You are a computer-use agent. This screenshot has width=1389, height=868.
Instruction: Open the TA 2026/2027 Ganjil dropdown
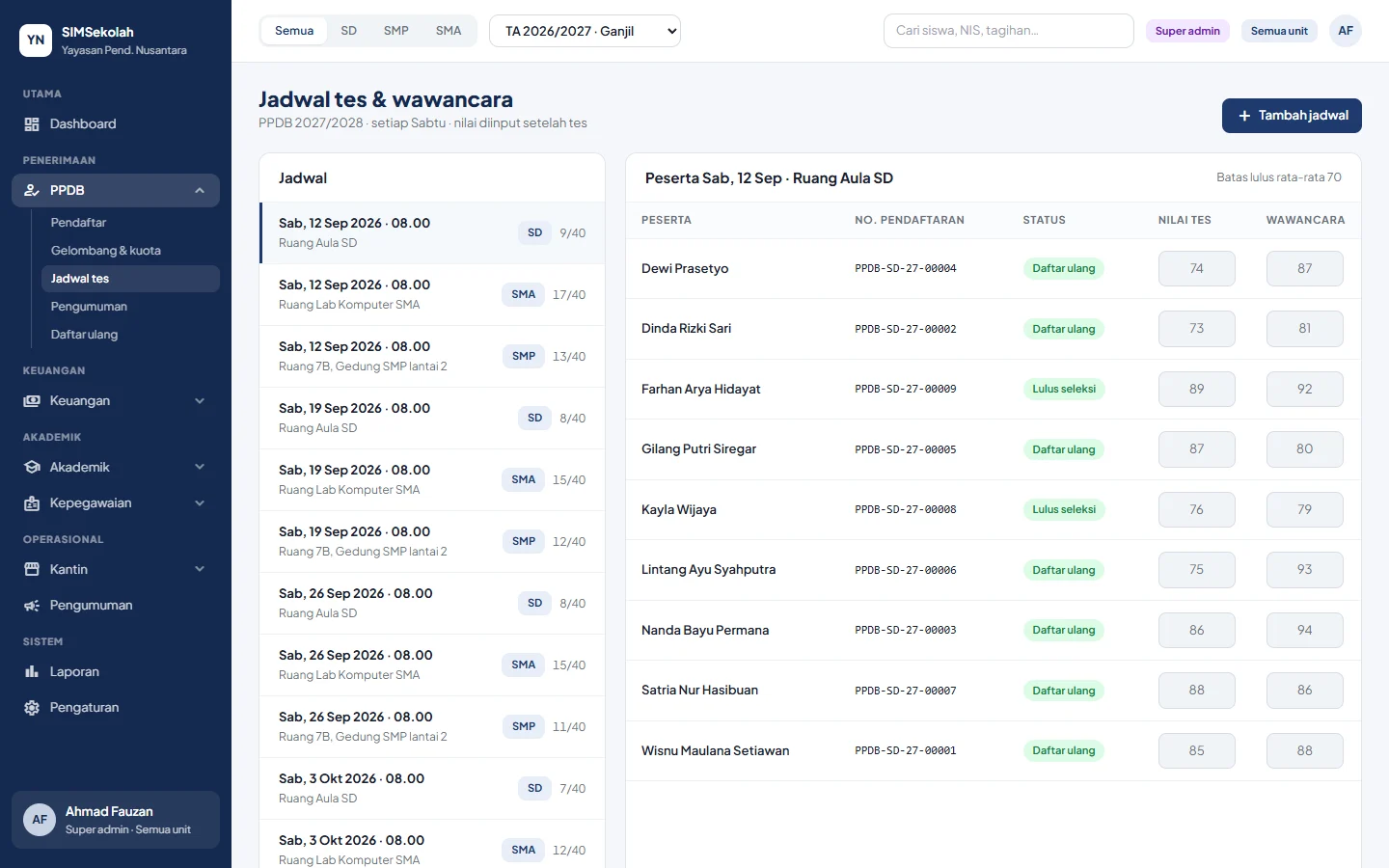[585, 31]
